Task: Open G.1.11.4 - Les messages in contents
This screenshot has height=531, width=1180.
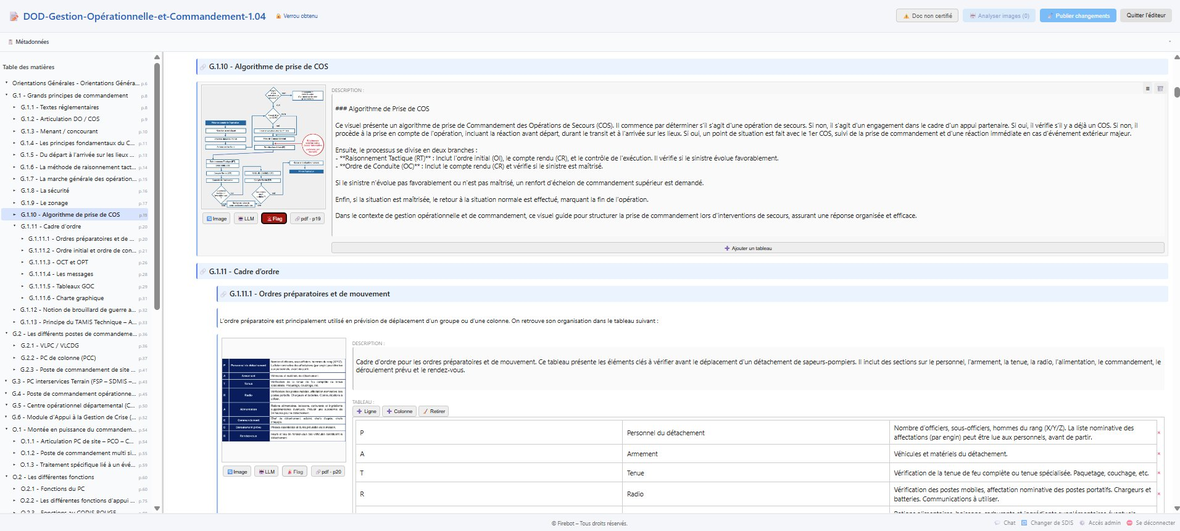Action: (x=57, y=275)
